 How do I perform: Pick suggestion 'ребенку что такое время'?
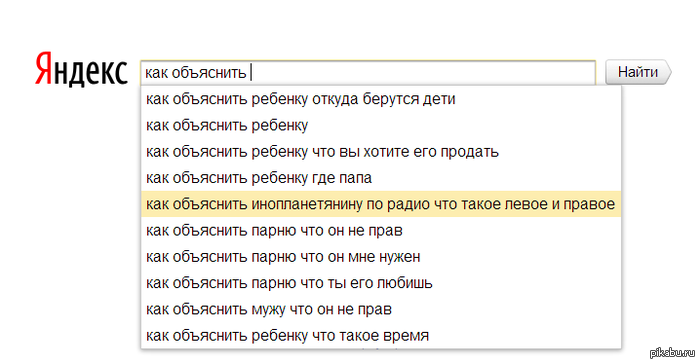click(381, 335)
